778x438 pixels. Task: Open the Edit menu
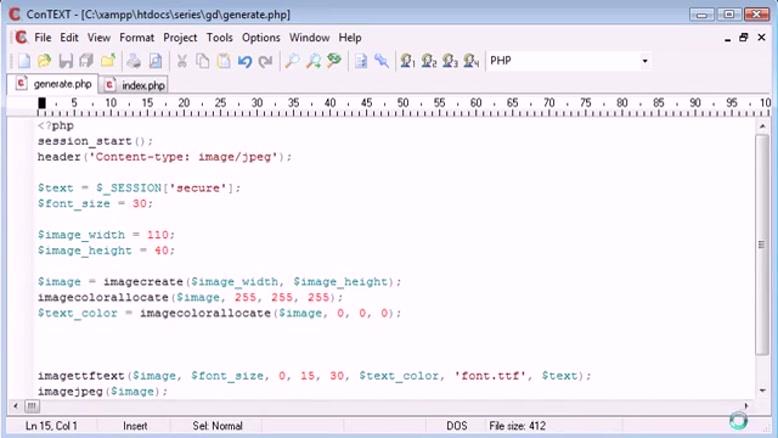coord(69,38)
